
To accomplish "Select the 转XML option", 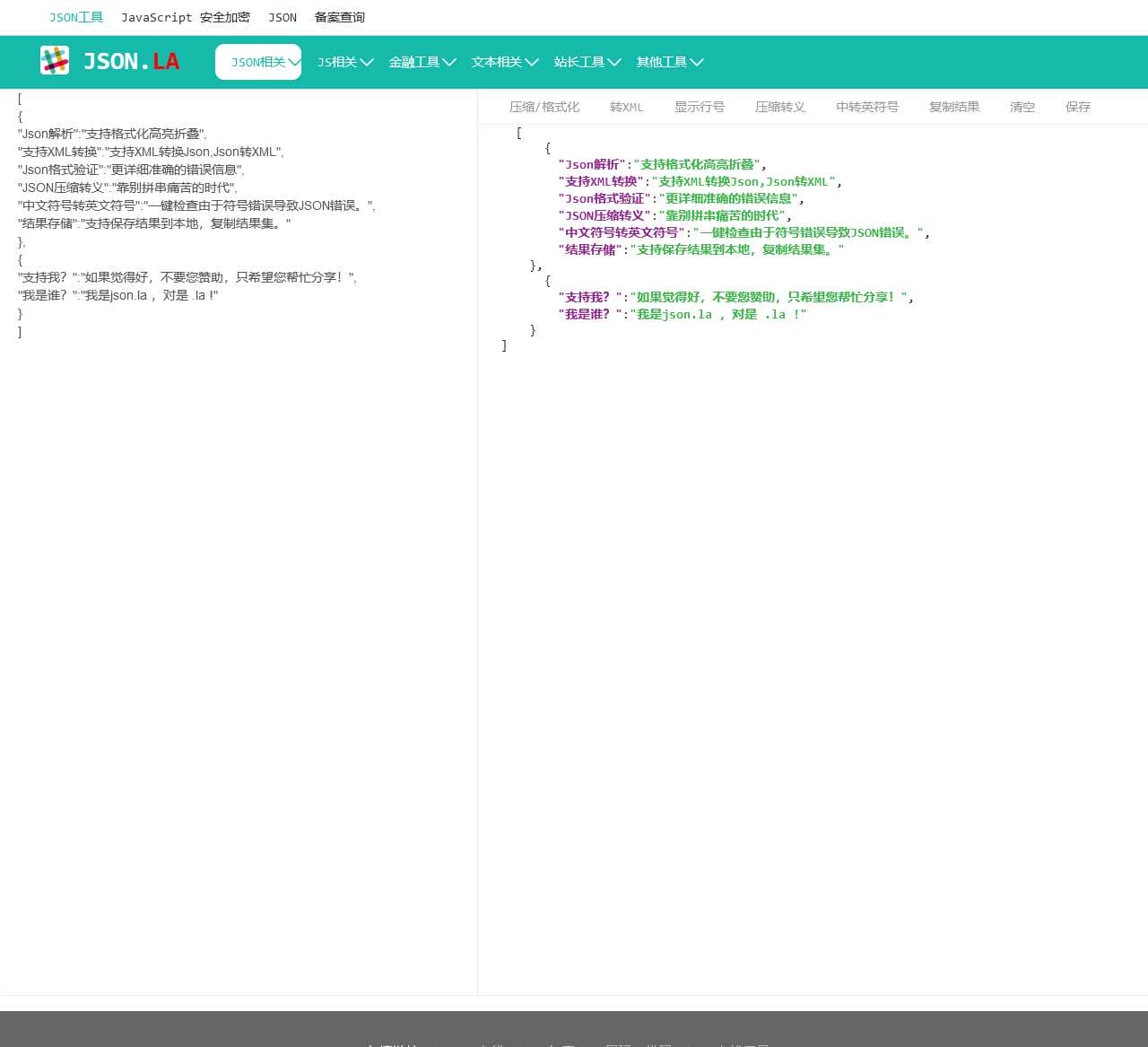I will coord(626,107).
